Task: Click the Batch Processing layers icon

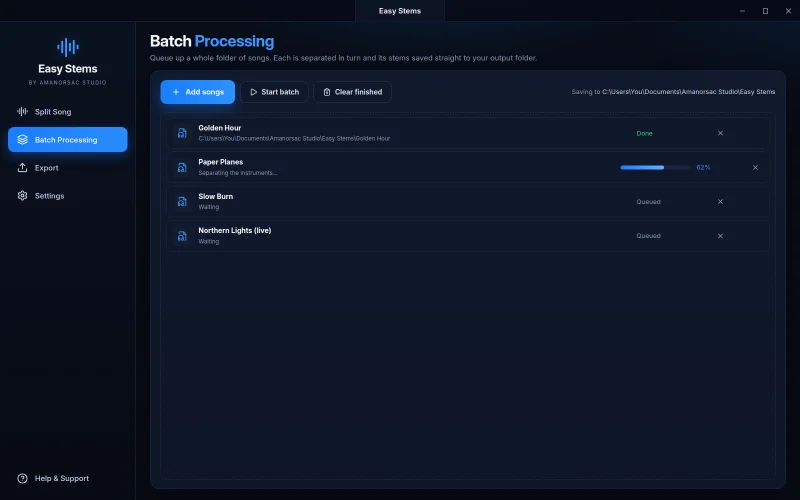Action: click(x=22, y=139)
